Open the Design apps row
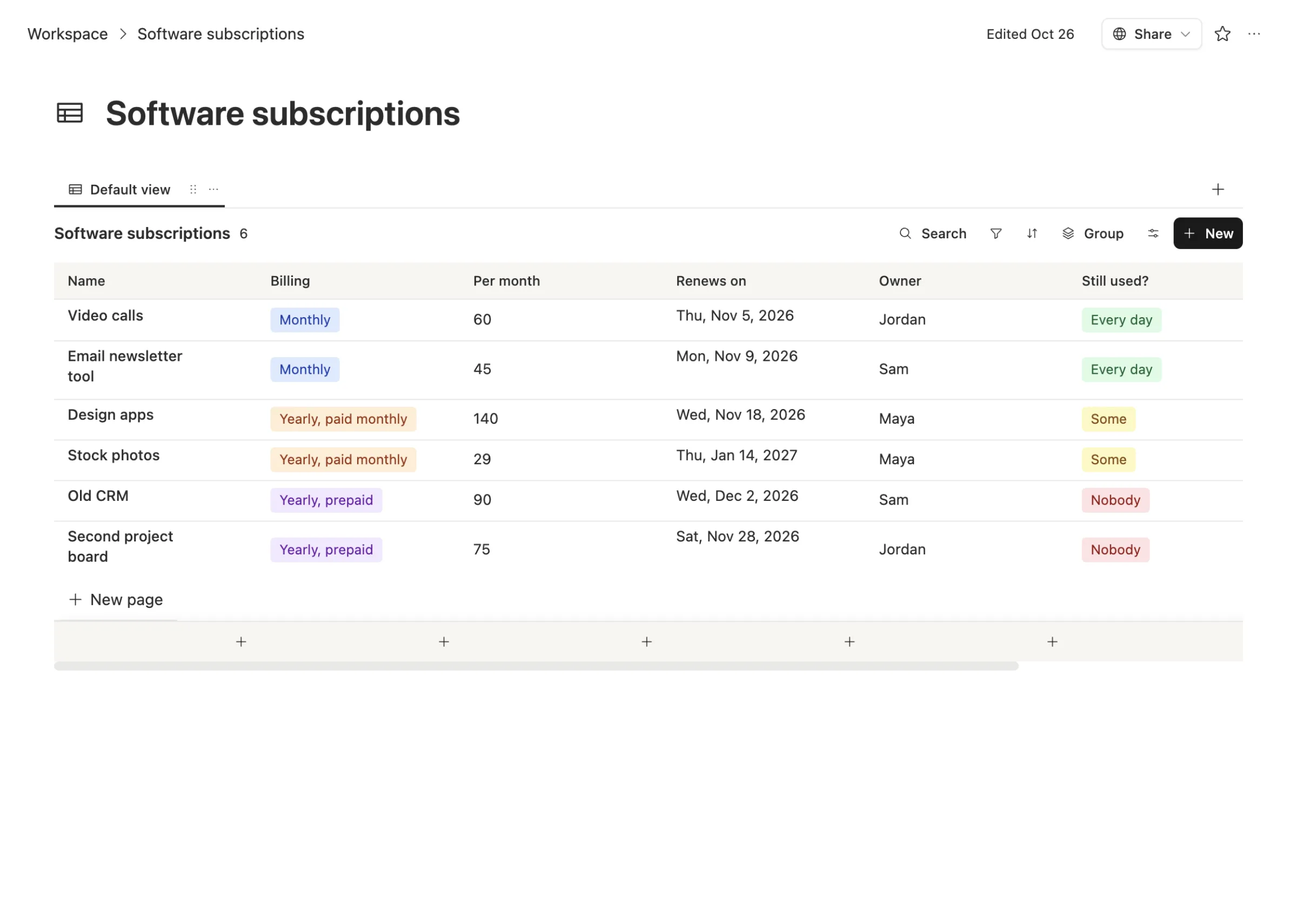Viewport: 1297px width, 924px height. click(x=110, y=415)
